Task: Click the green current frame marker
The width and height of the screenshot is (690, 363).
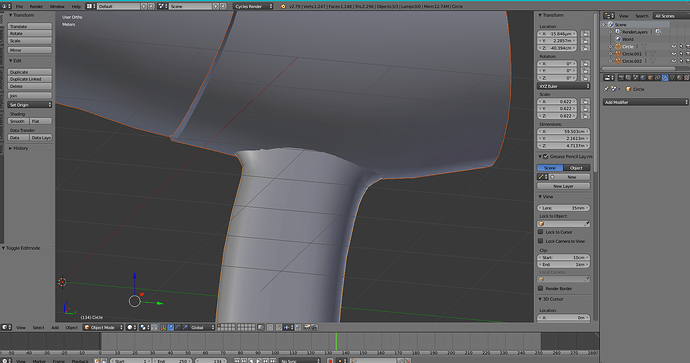Action: point(336,342)
